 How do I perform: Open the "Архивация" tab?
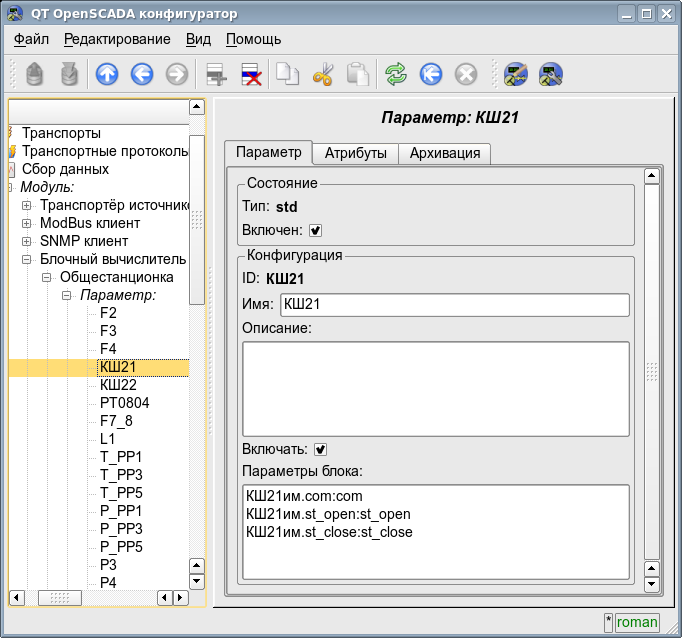445,153
